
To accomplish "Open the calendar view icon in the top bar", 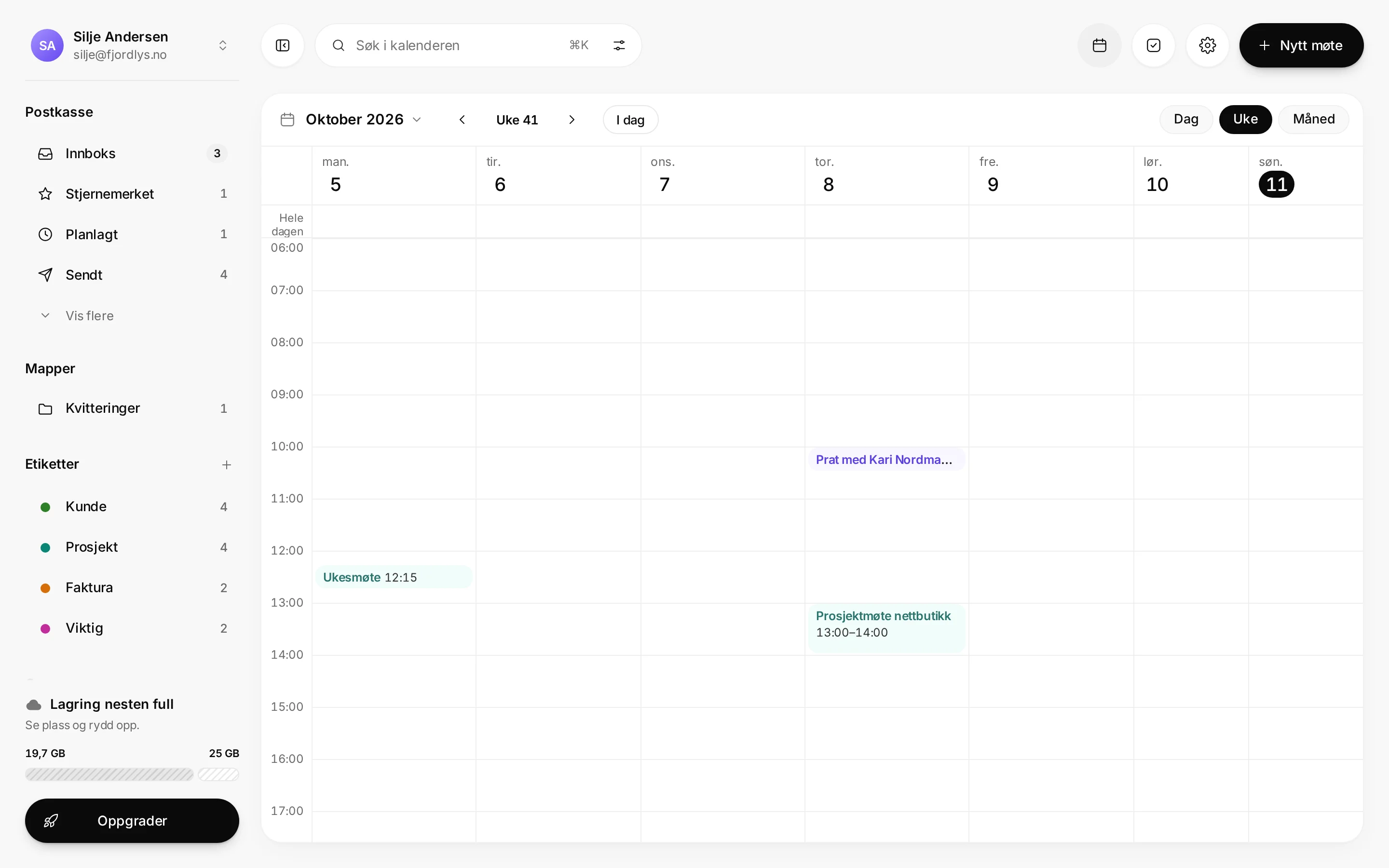I will 1099,45.
